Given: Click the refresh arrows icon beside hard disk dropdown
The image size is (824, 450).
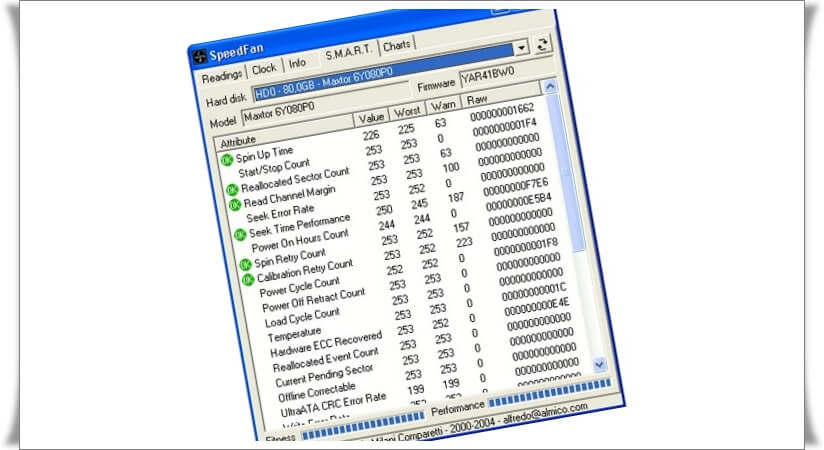Looking at the screenshot, I should pyautogui.click(x=542, y=44).
